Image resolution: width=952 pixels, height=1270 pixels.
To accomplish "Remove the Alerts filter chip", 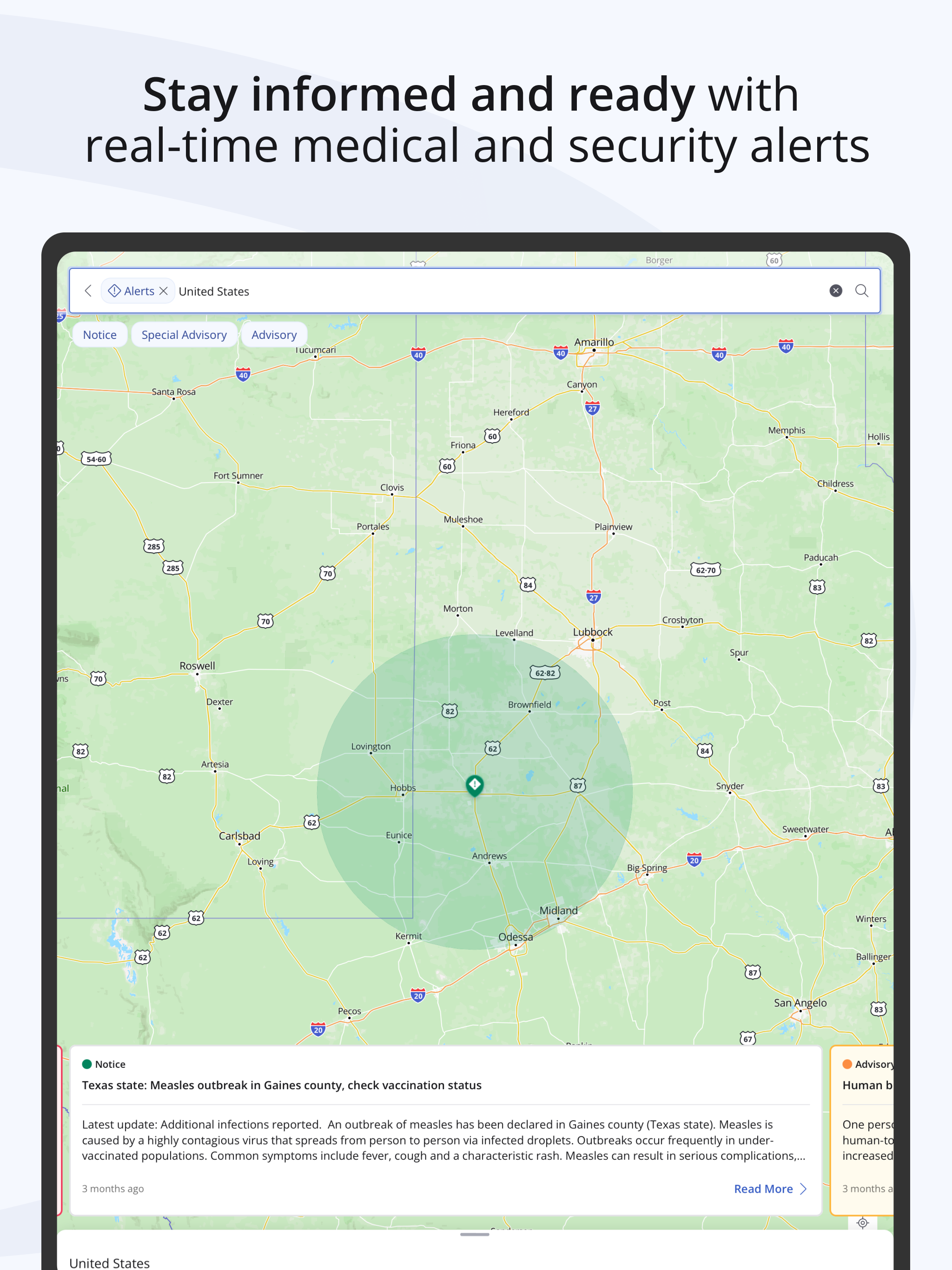I will tap(164, 291).
